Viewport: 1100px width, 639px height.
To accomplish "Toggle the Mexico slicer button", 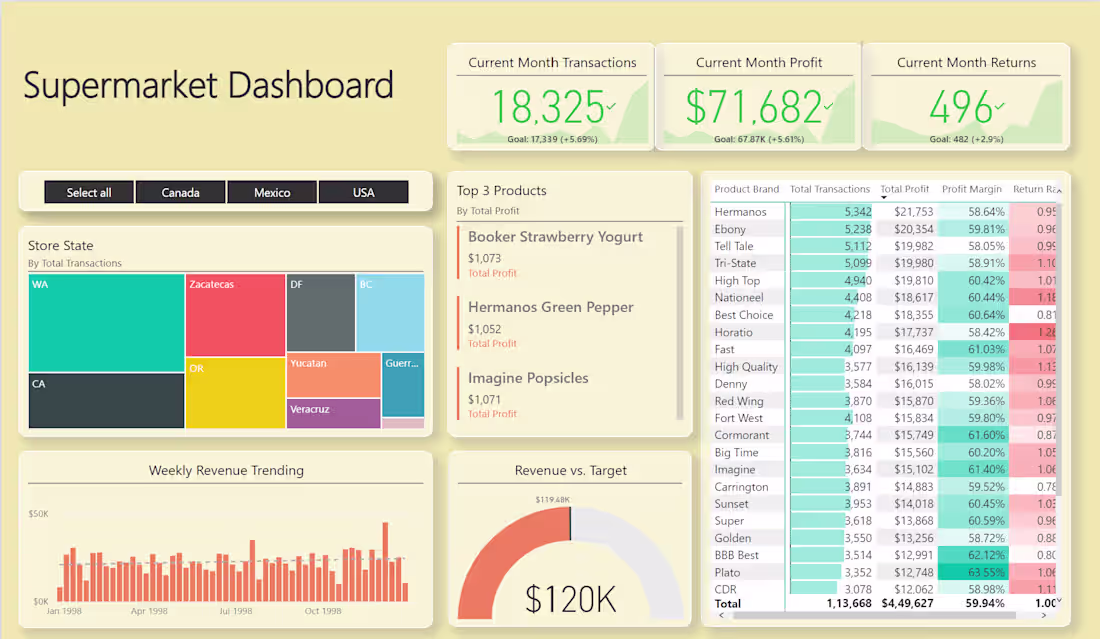I will [272, 192].
